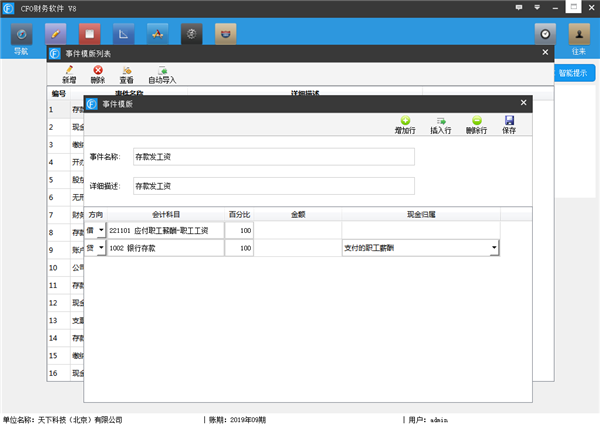600x426 pixels.
Task: Click the 金额 column header
Action: pos(297,214)
